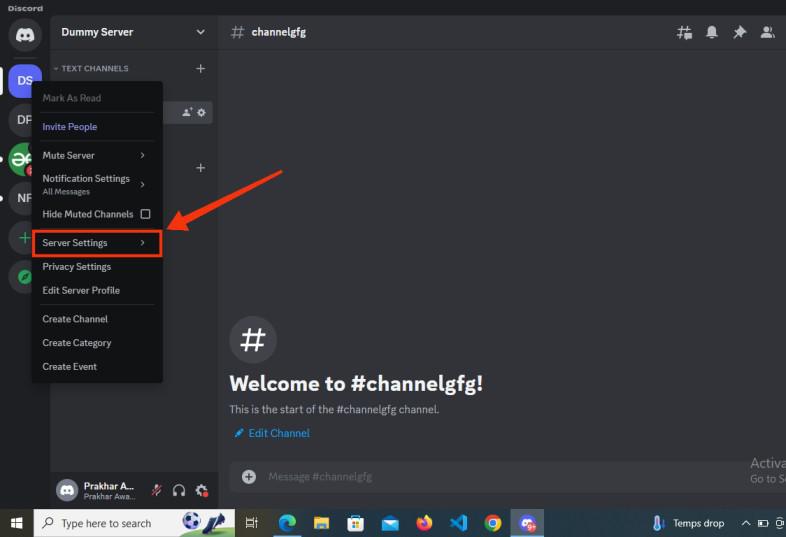
Task: Click the message attachment plus icon
Action: [x=249, y=476]
